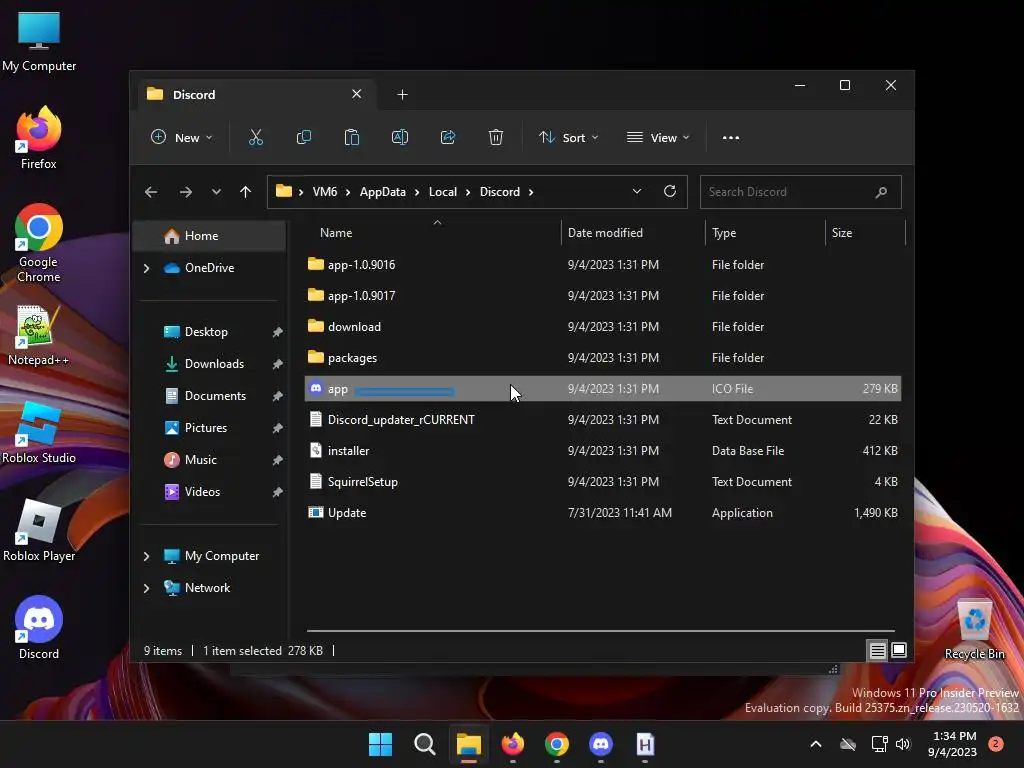Sort by Date modified column header
Screen dimensions: 1024x768
(x=632, y=232)
